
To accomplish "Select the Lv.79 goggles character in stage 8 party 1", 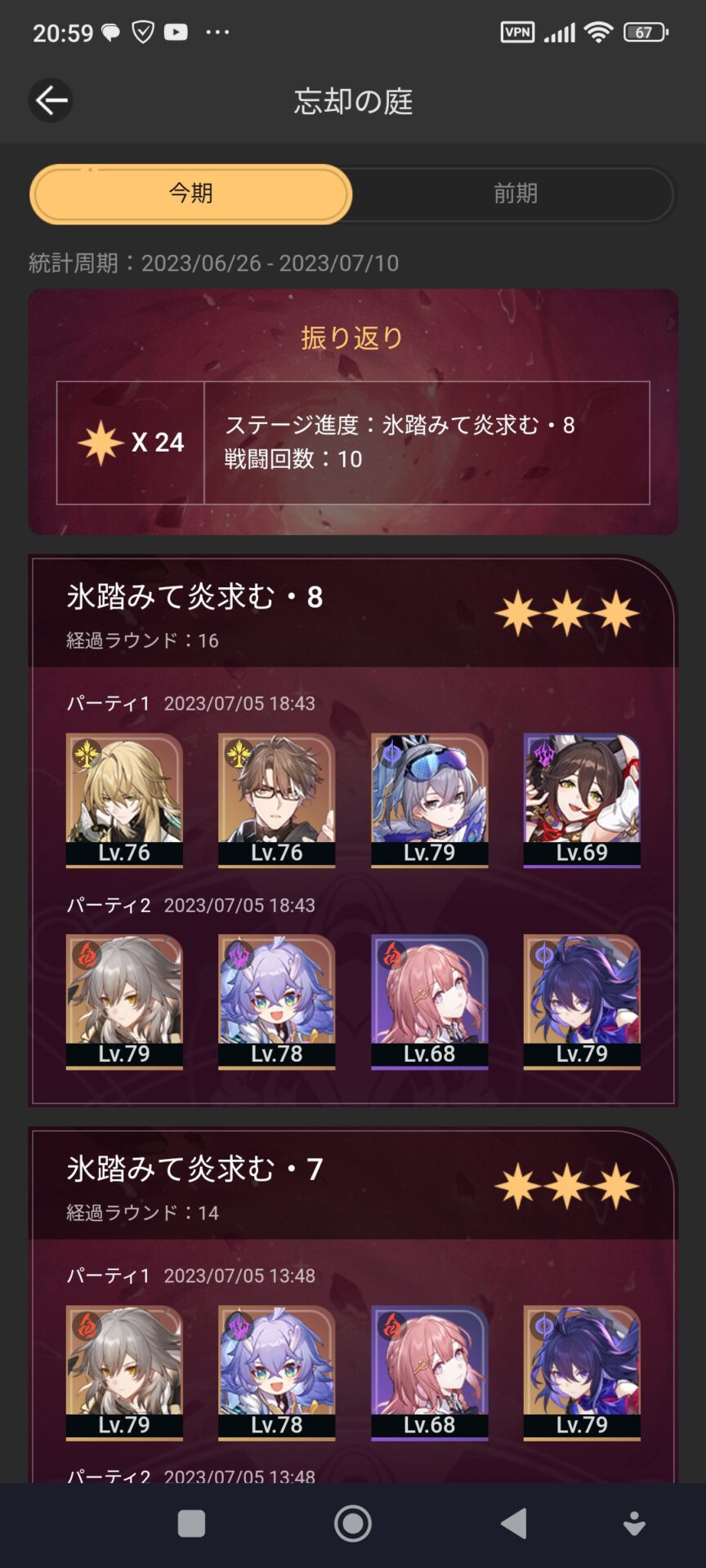I will tap(429, 800).
